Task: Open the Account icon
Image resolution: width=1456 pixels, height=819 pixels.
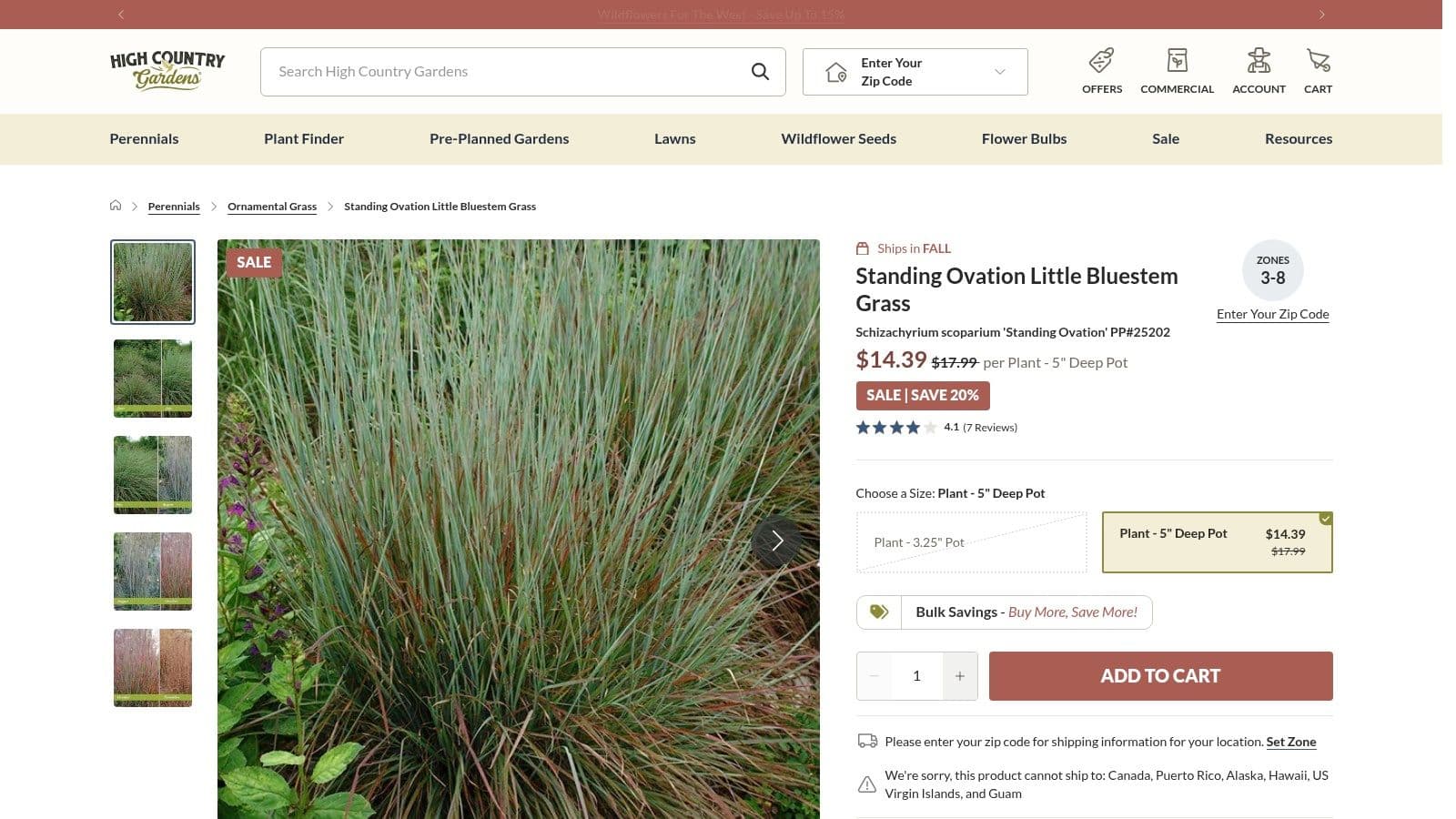Action: click(1259, 61)
